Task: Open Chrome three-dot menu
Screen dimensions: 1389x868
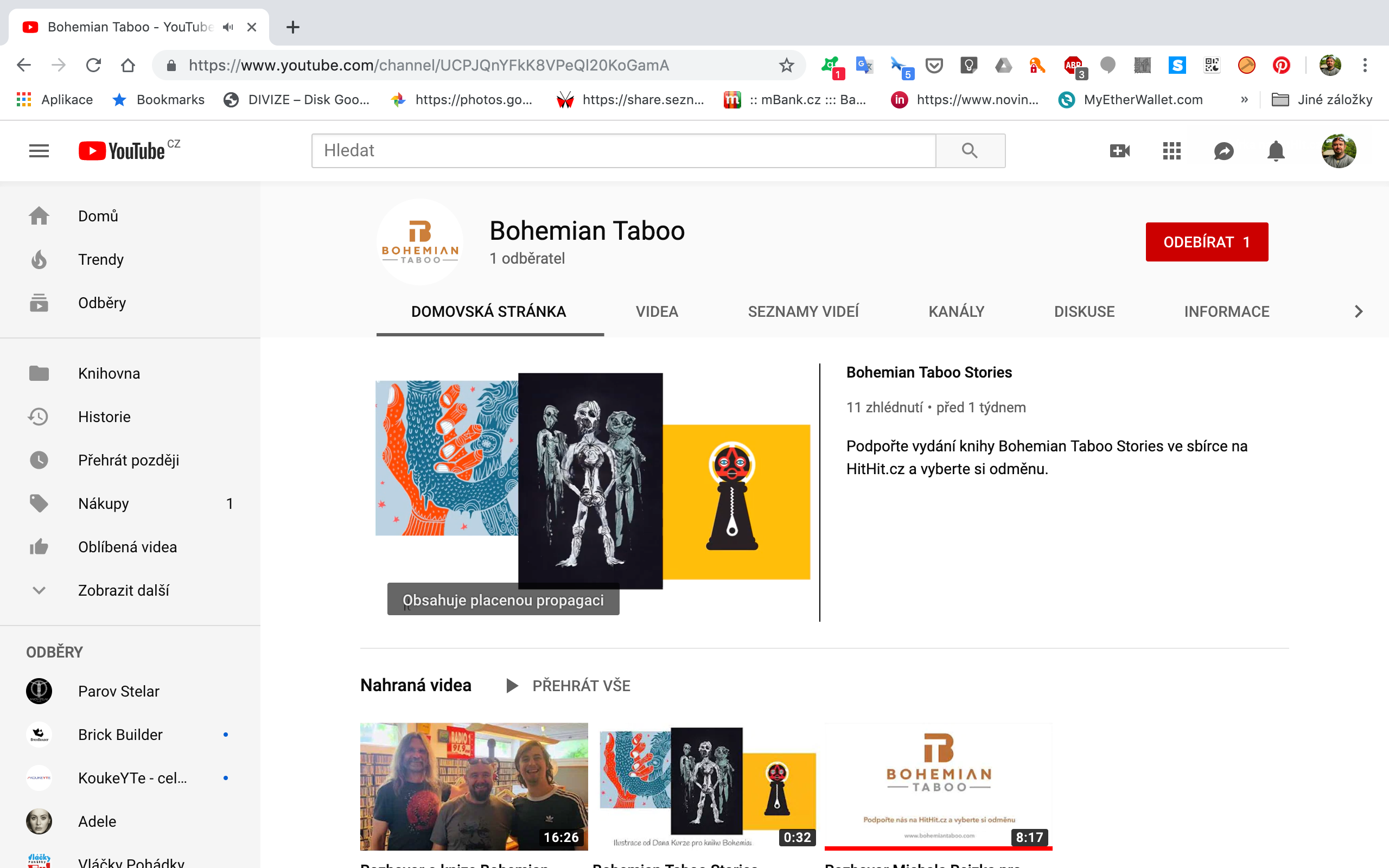Action: [x=1365, y=66]
